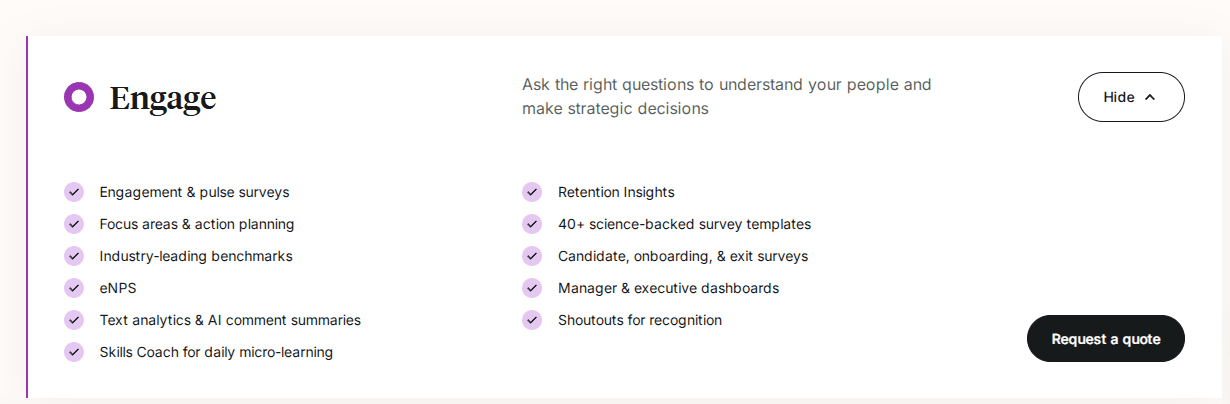
Task: Click checkmark icon next to Skills Coach
Action: coord(74,352)
